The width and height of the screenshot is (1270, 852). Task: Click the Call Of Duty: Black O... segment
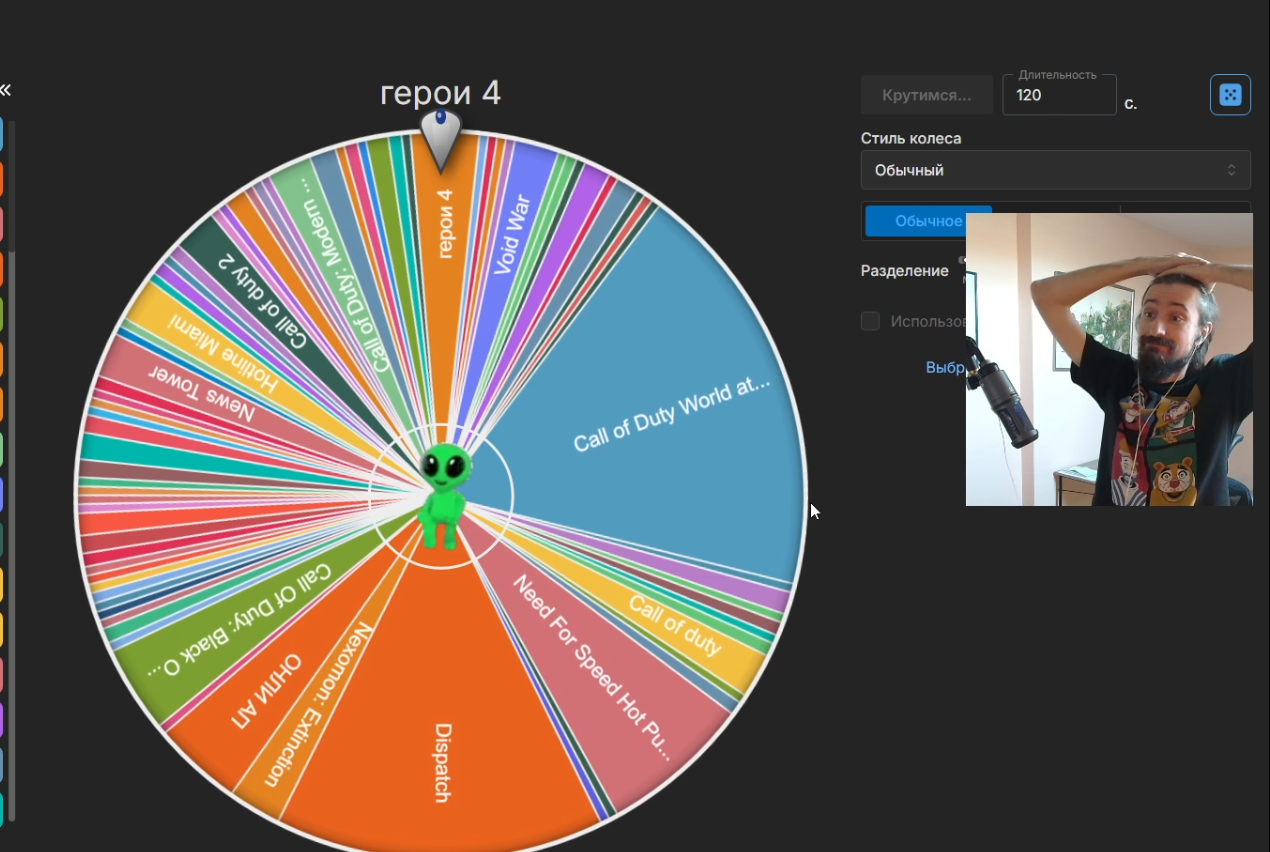239,620
